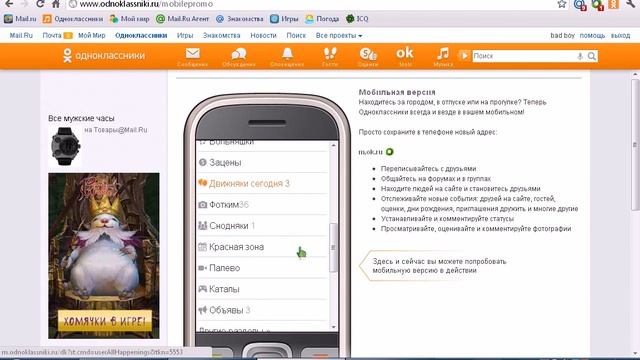Open Оповещения bell icon
This screenshot has height=360, width=640.
coord(287,57)
